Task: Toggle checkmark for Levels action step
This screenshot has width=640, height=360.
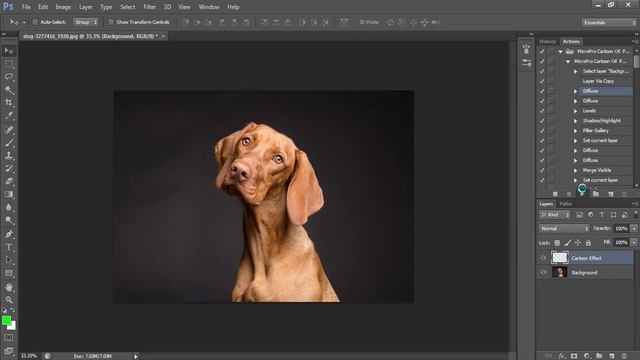Action: [542, 111]
